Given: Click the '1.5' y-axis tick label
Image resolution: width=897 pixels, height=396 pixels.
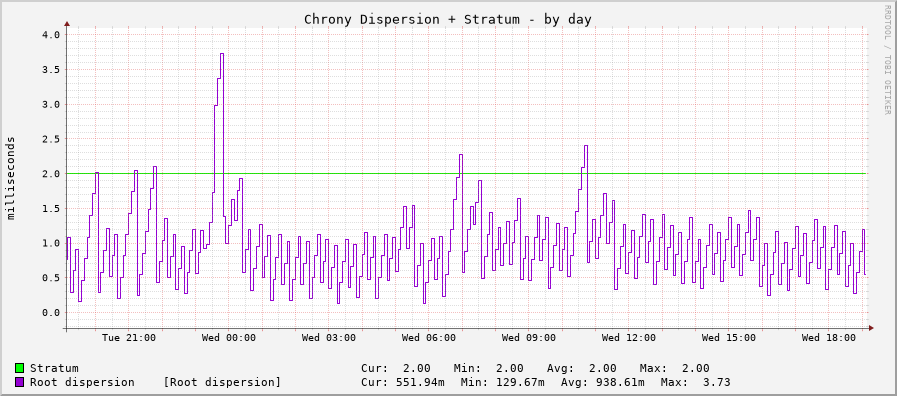Looking at the screenshot, I should 51,208.
